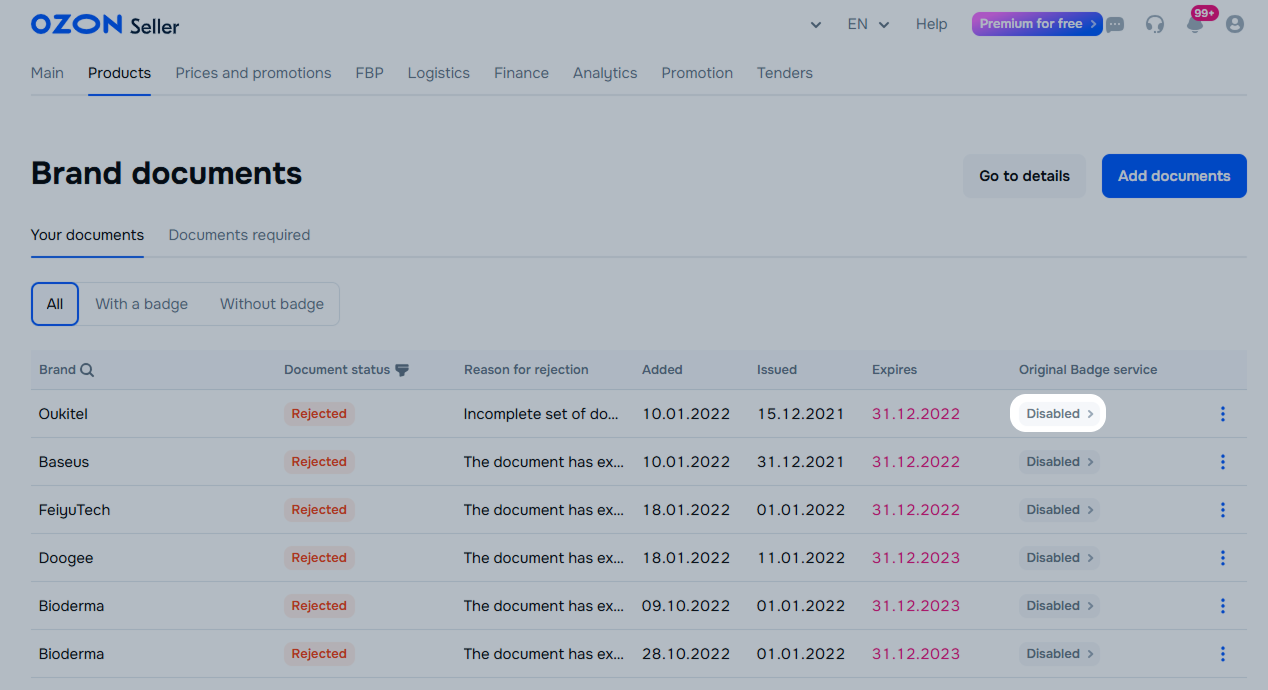Open notifications bell with 99+ badge
The height and width of the screenshot is (690, 1268).
coord(1195,24)
